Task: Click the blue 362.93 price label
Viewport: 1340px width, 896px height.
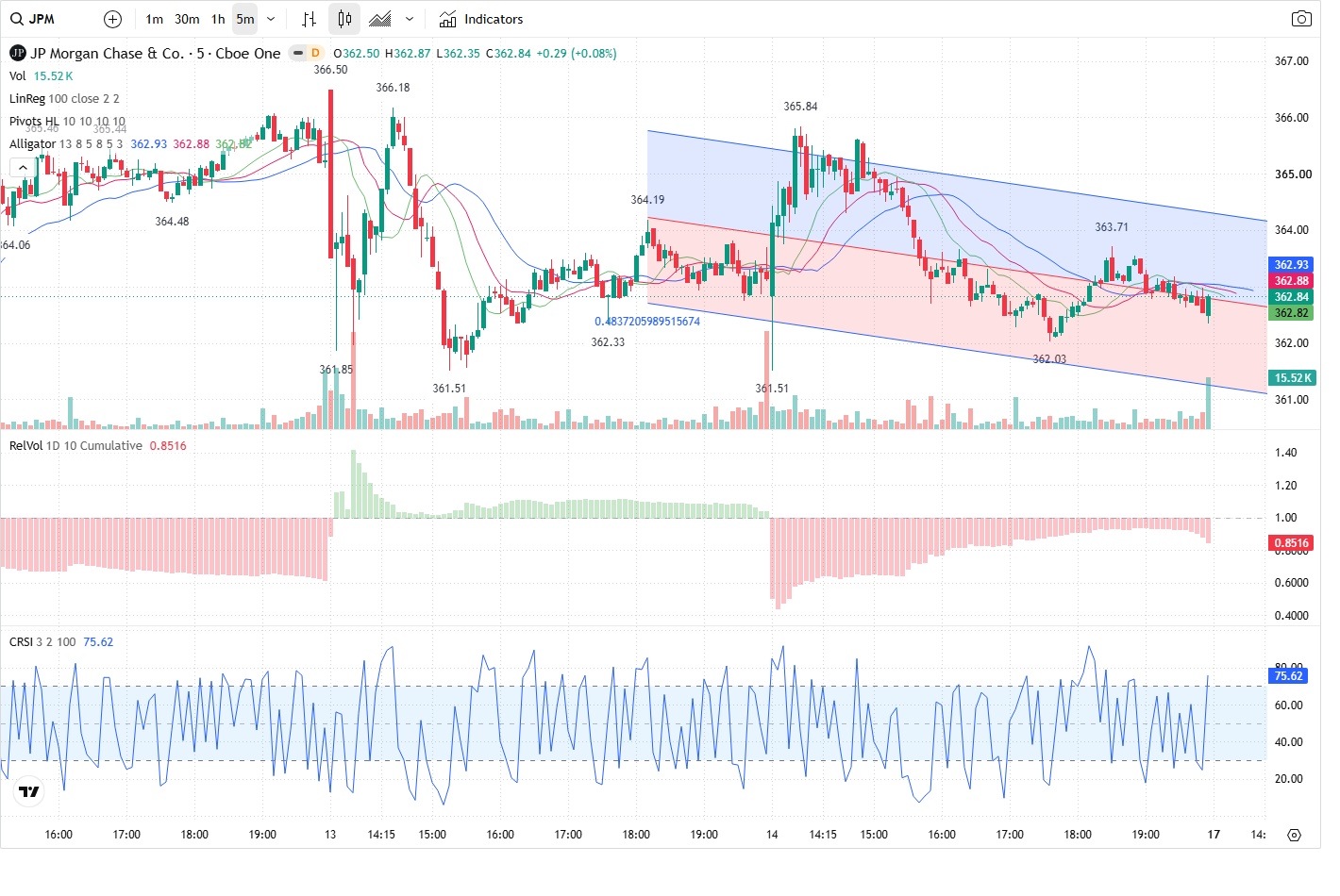Action: (1291, 265)
